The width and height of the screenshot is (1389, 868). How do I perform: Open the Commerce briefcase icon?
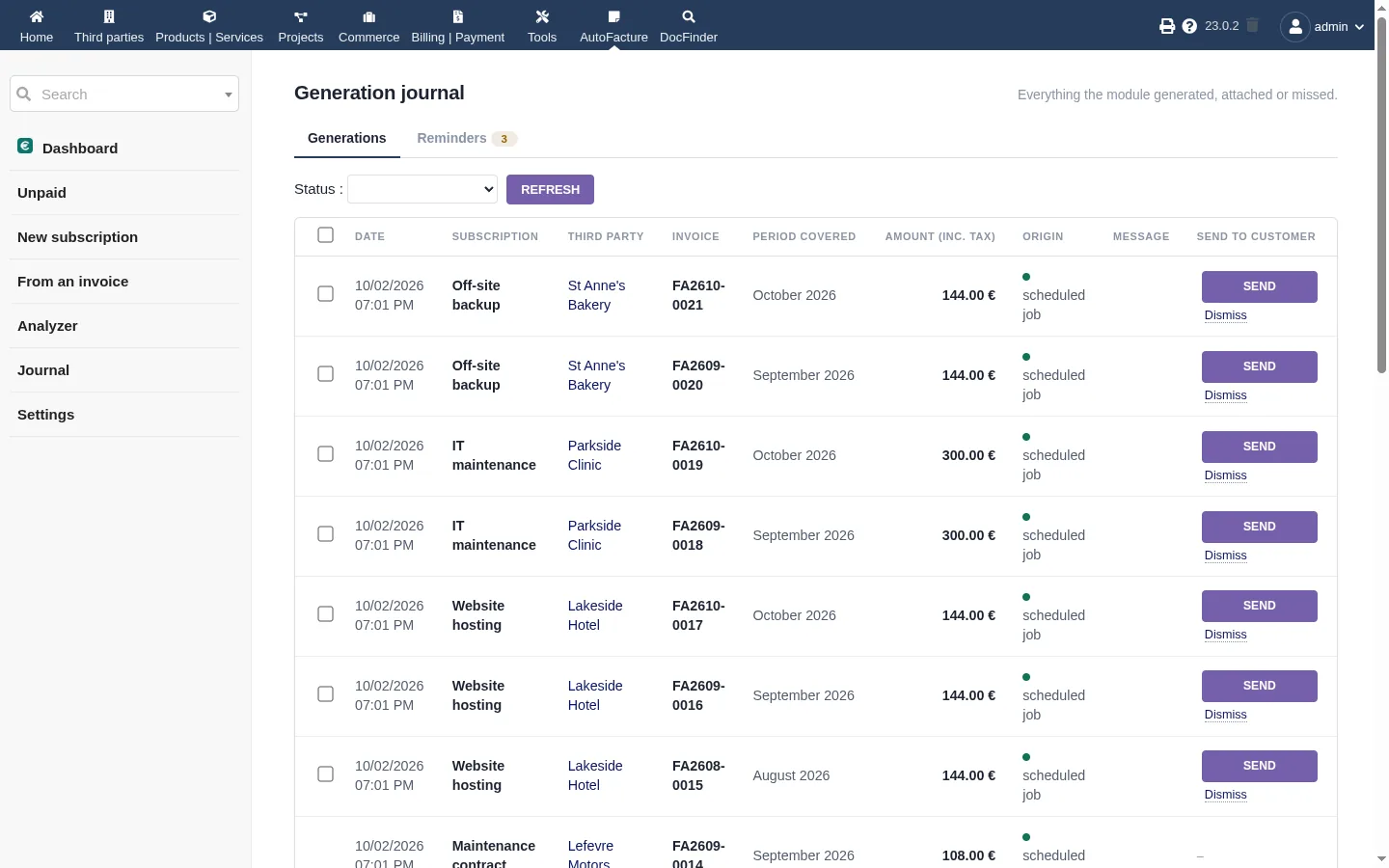pyautogui.click(x=368, y=16)
